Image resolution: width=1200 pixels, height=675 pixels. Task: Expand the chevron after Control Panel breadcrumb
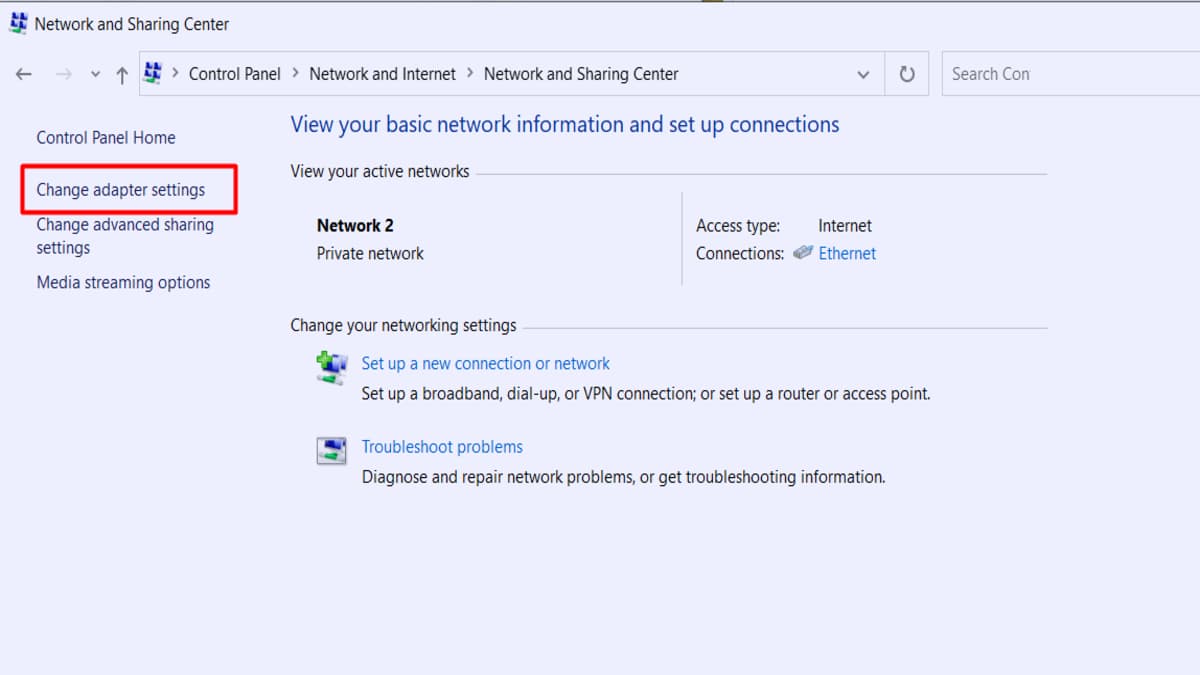295,73
